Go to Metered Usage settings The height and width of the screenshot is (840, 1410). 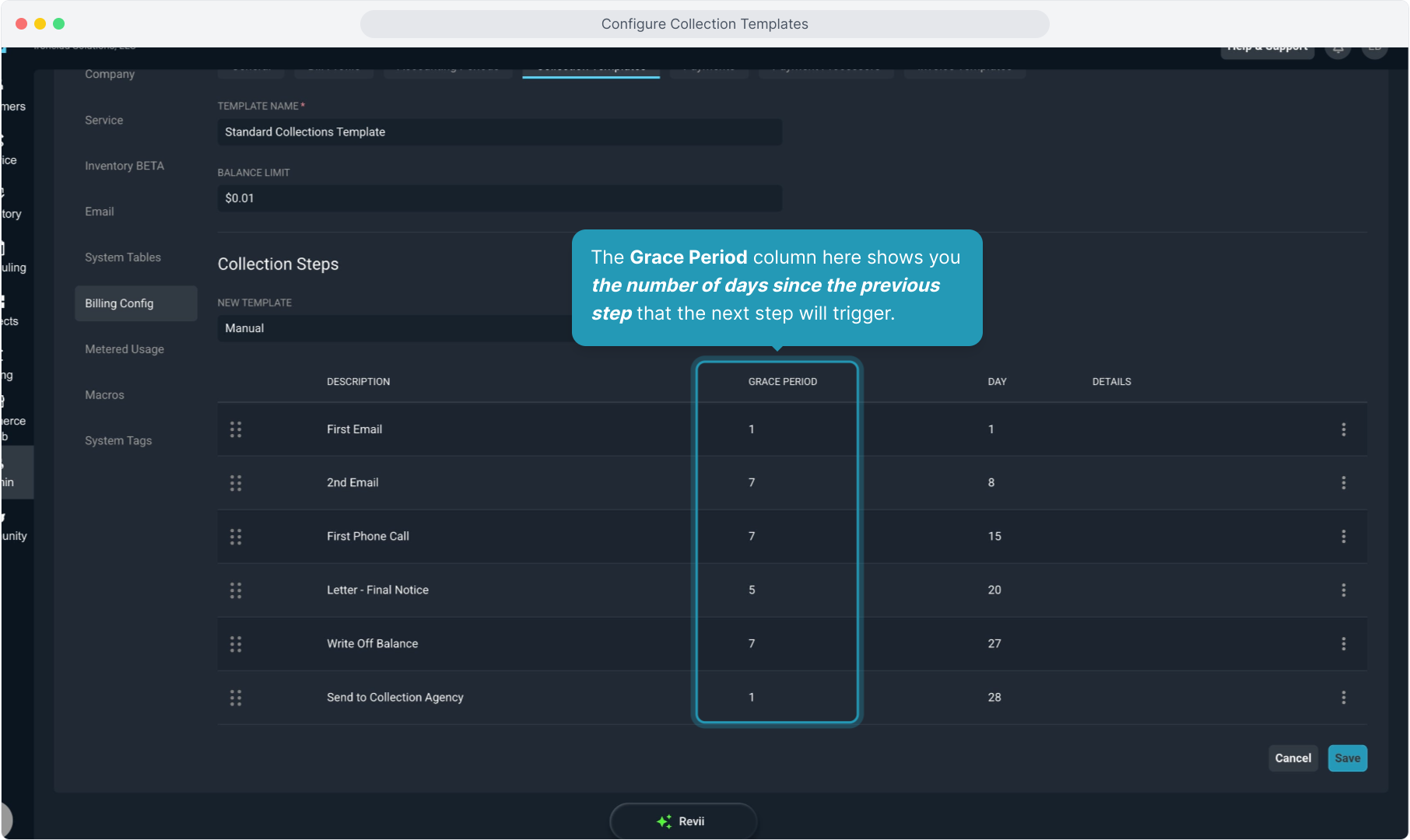coord(125,349)
